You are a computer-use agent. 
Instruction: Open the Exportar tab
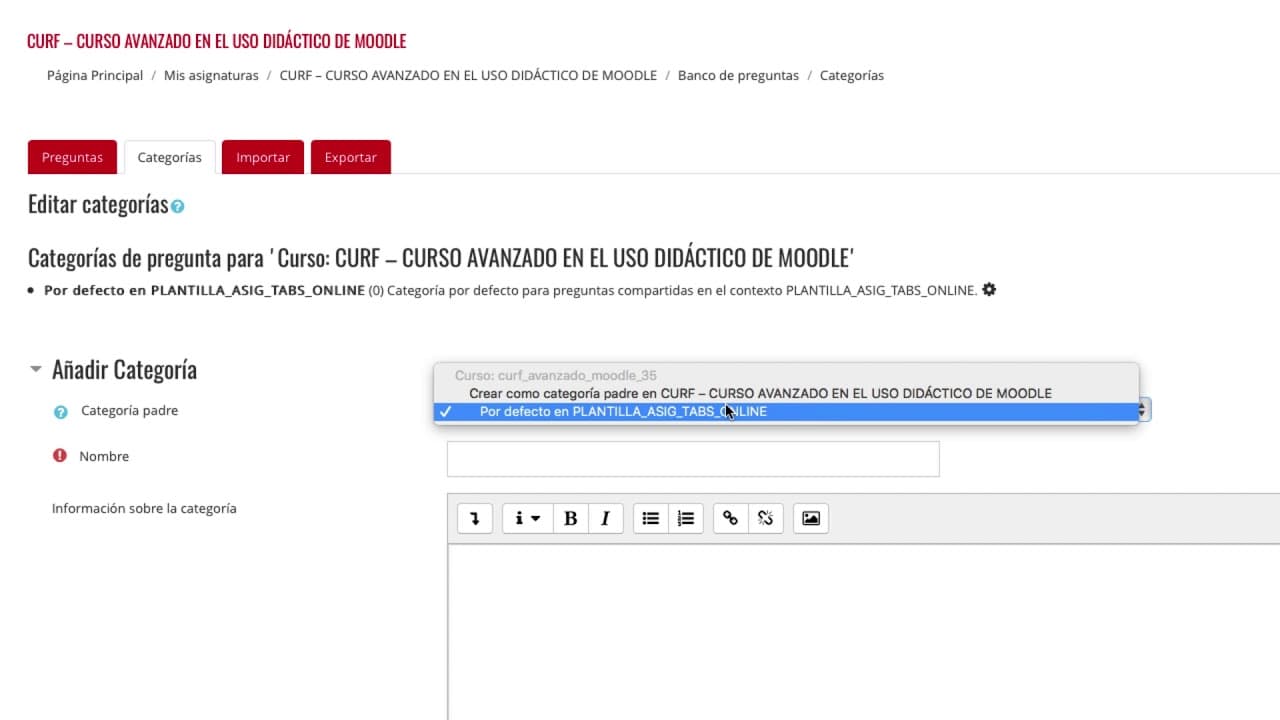pyautogui.click(x=350, y=157)
